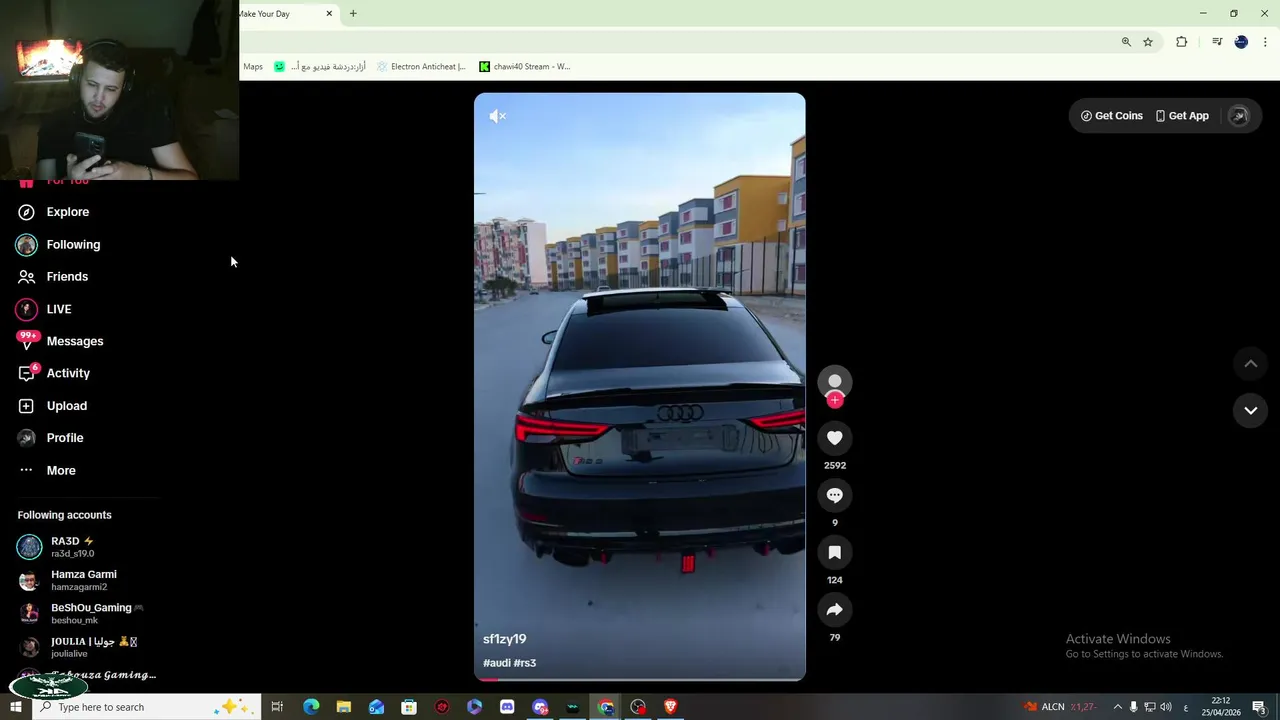Open Task View on the taskbar
Screen dimensions: 1280x720
point(277,707)
